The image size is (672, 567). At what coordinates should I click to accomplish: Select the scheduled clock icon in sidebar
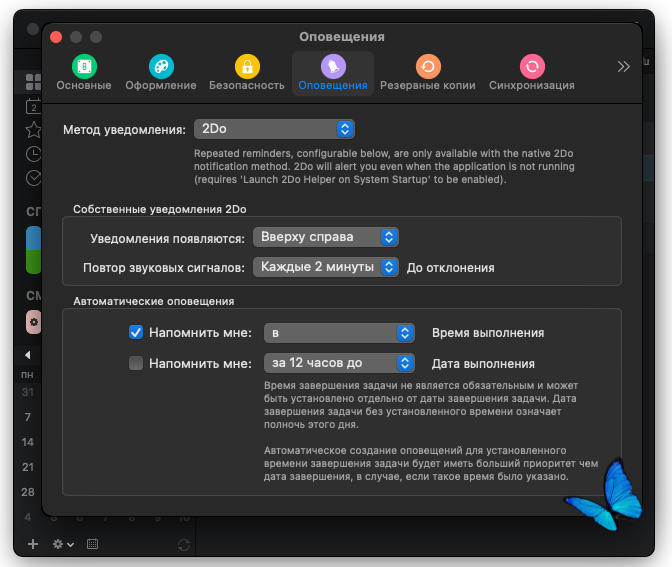(34, 154)
